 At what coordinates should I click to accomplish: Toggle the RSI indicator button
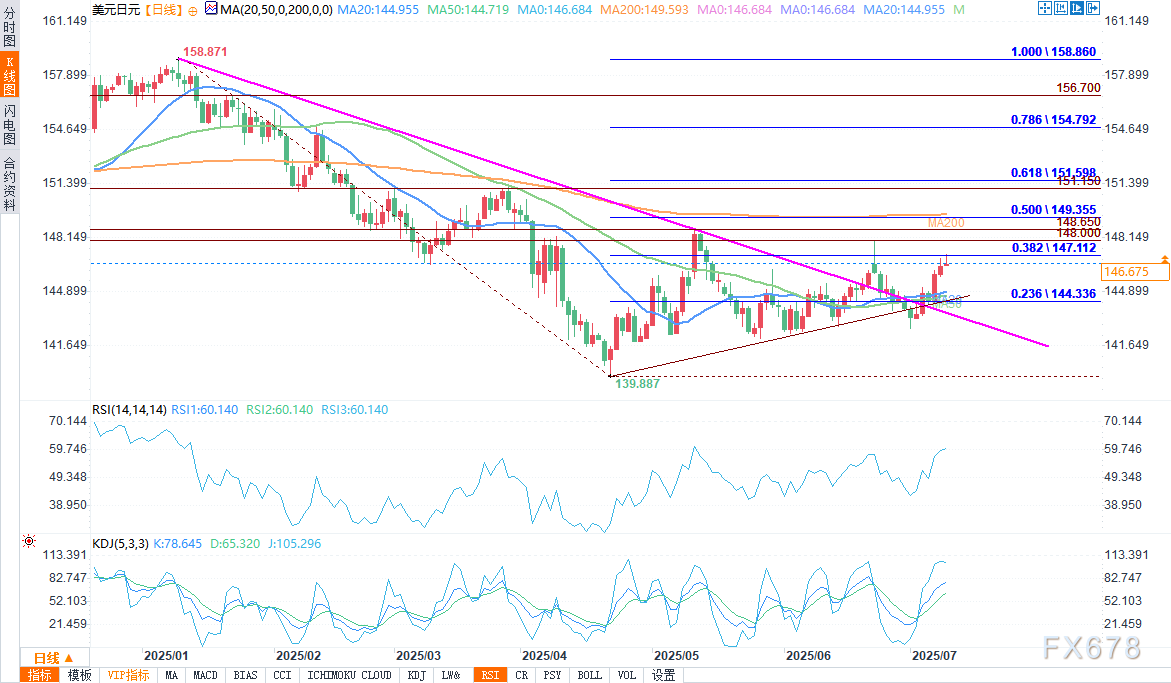489,675
